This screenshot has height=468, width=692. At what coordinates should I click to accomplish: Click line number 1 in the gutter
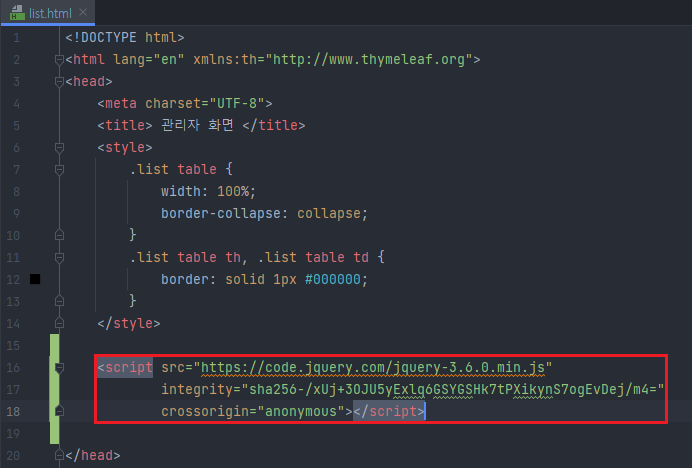(x=16, y=38)
